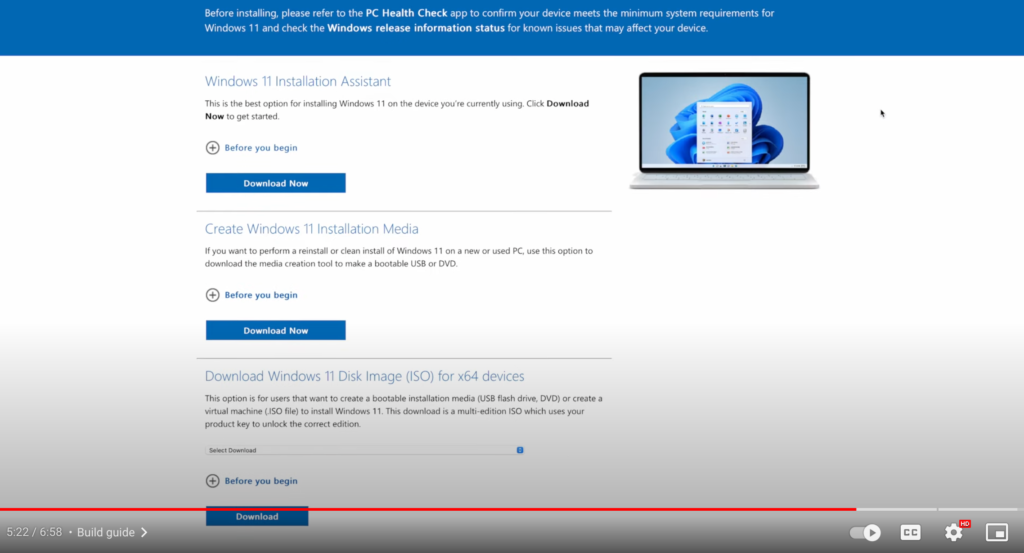Expand Before you begin under Installation Media
Viewport: 1024px width, 553px height.
251,295
